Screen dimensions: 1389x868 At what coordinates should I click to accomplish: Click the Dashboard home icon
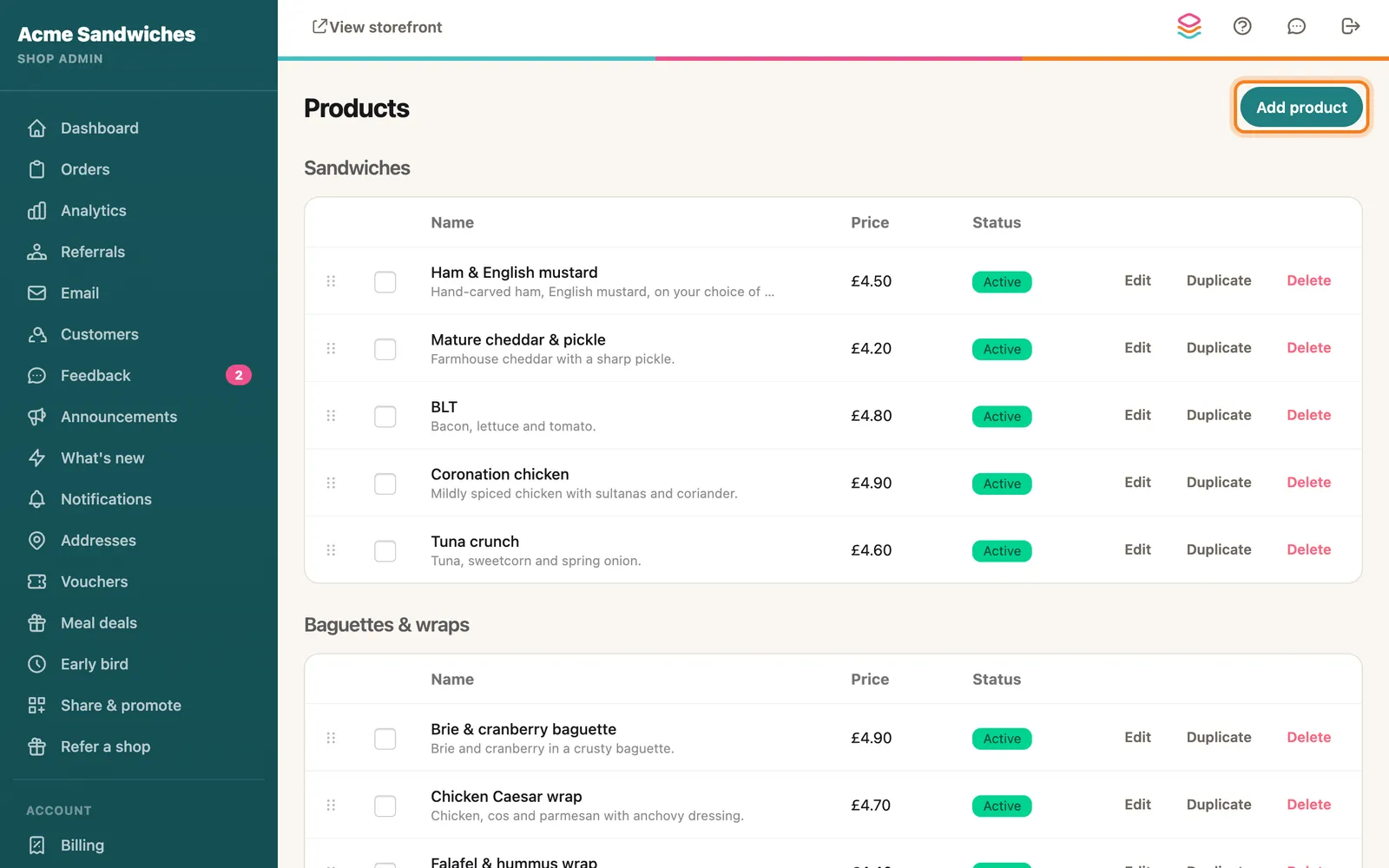36,128
